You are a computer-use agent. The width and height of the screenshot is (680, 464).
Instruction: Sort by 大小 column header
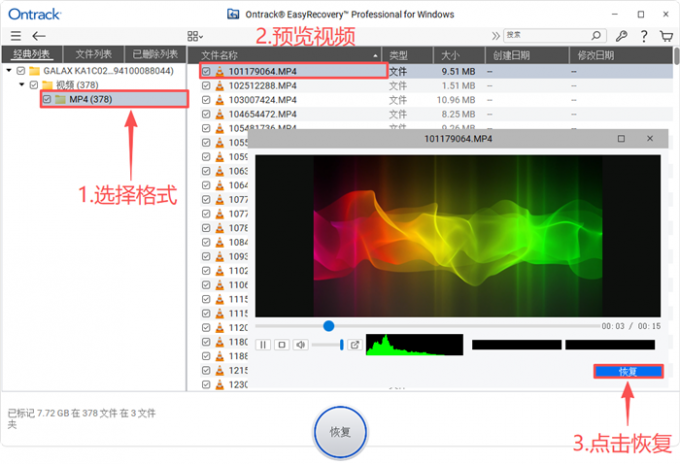click(x=459, y=55)
